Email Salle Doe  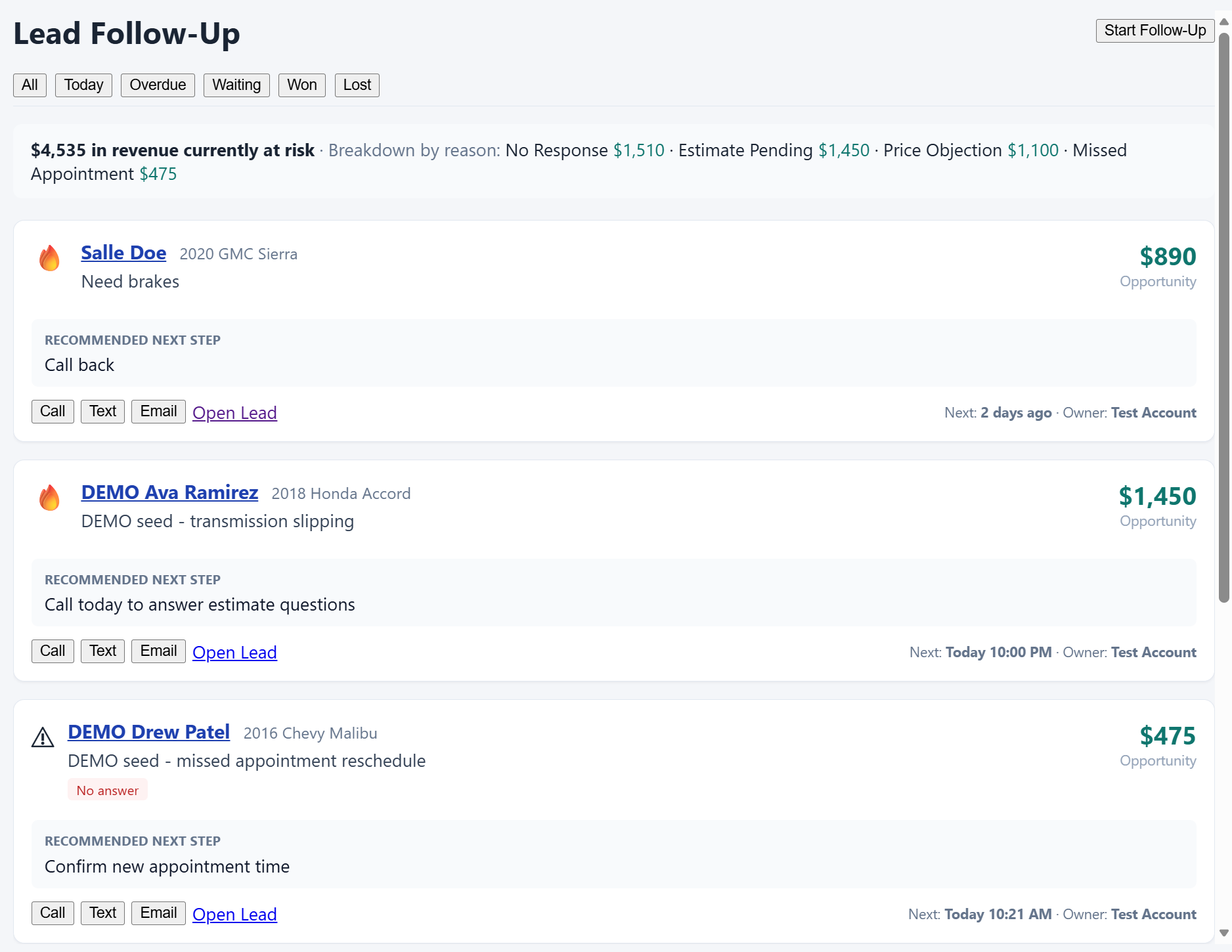158,412
